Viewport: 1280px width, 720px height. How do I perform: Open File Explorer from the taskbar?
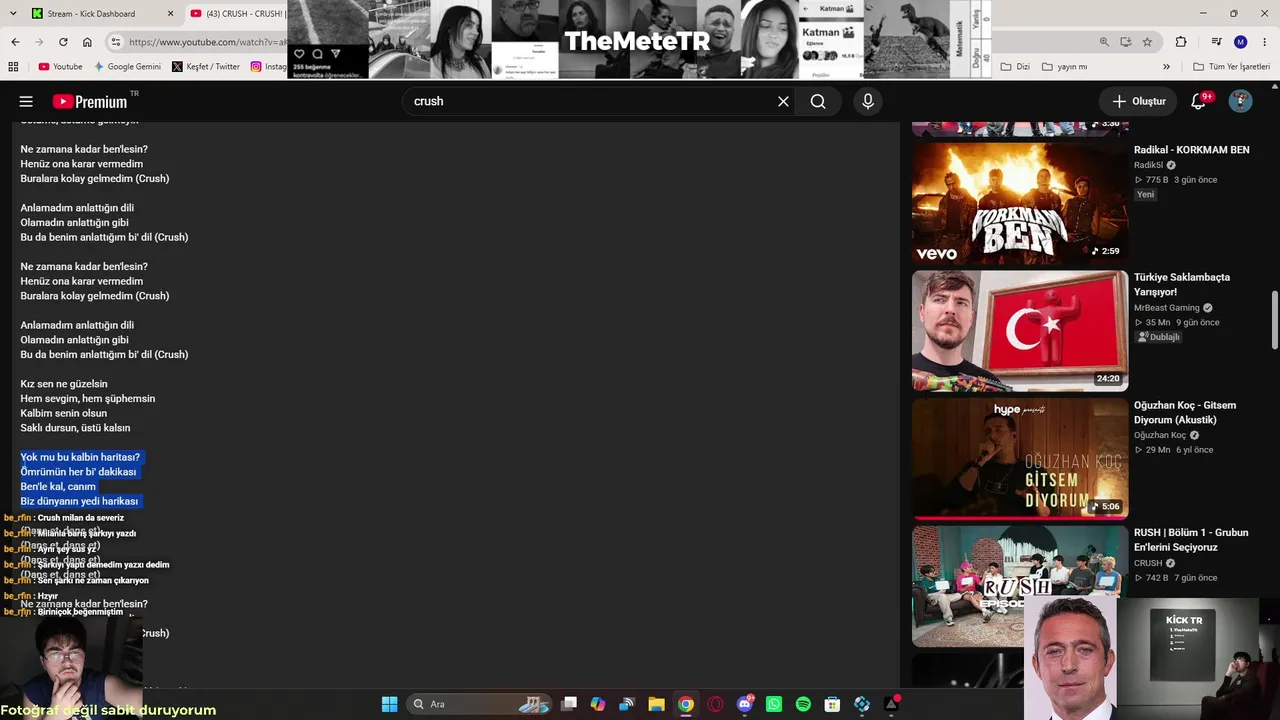click(656, 704)
